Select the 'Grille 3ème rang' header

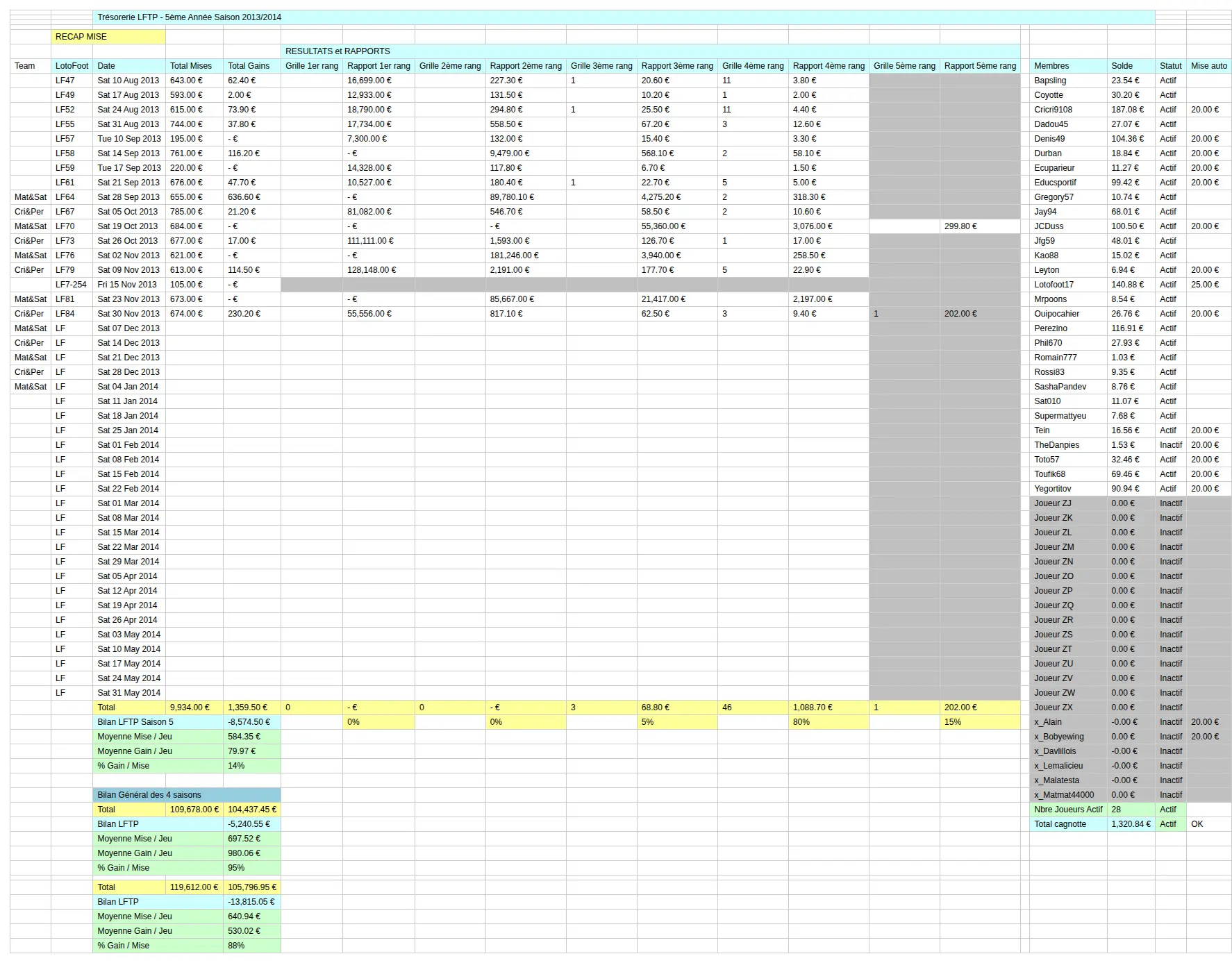[601, 66]
